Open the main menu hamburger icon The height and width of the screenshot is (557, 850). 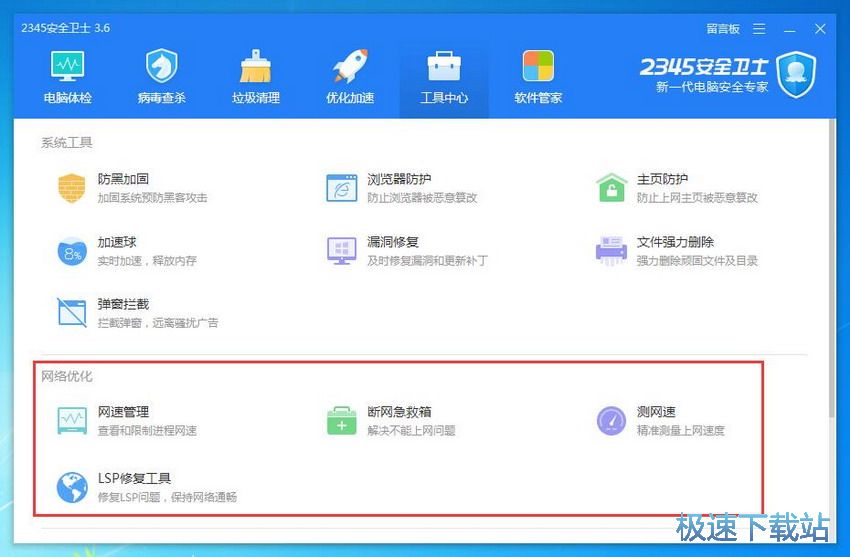coord(759,29)
